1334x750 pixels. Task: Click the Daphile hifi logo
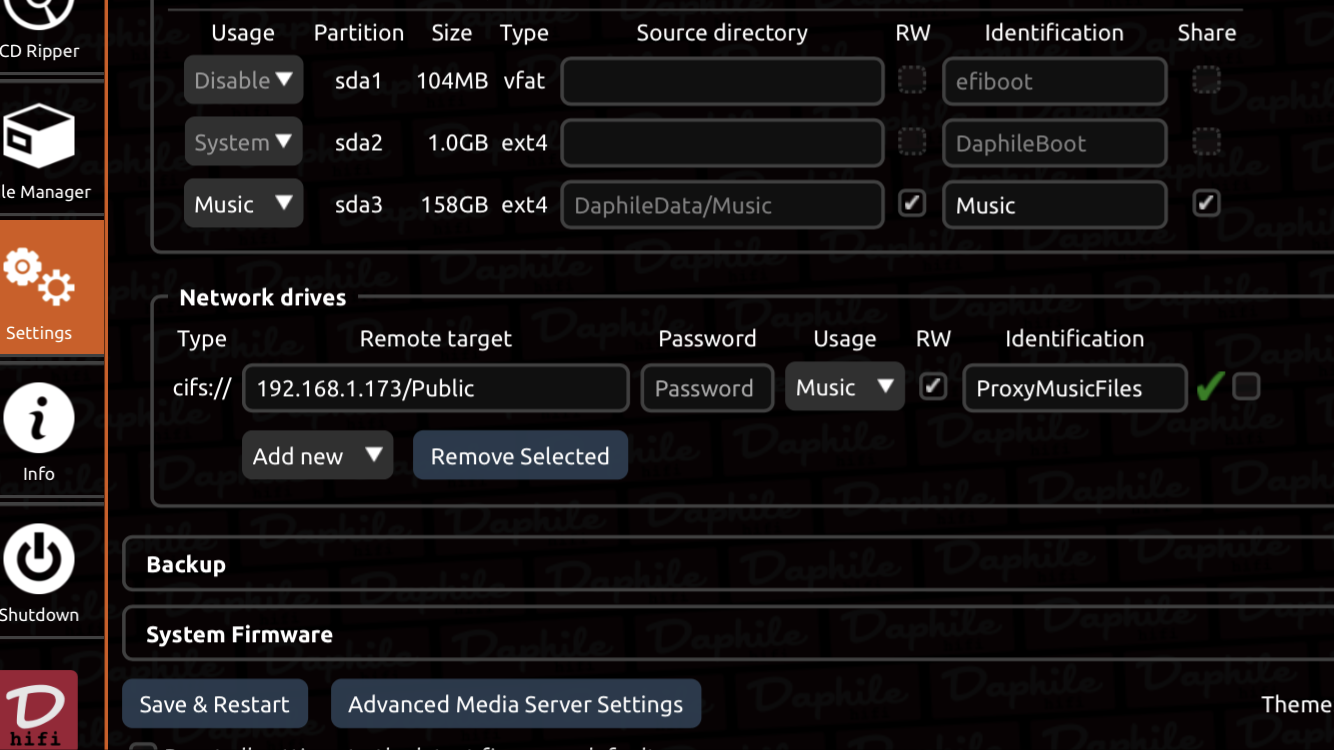[39, 709]
